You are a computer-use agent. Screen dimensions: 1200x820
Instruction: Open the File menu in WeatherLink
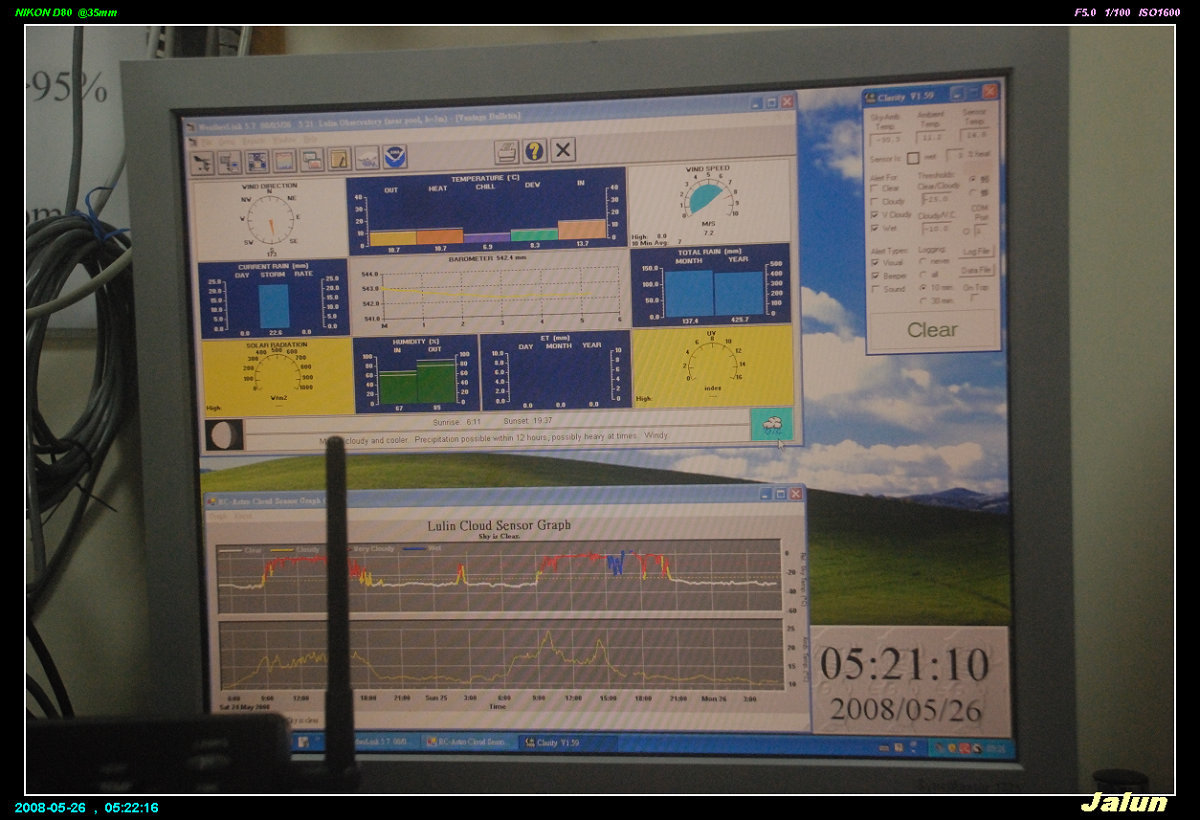(x=205, y=141)
